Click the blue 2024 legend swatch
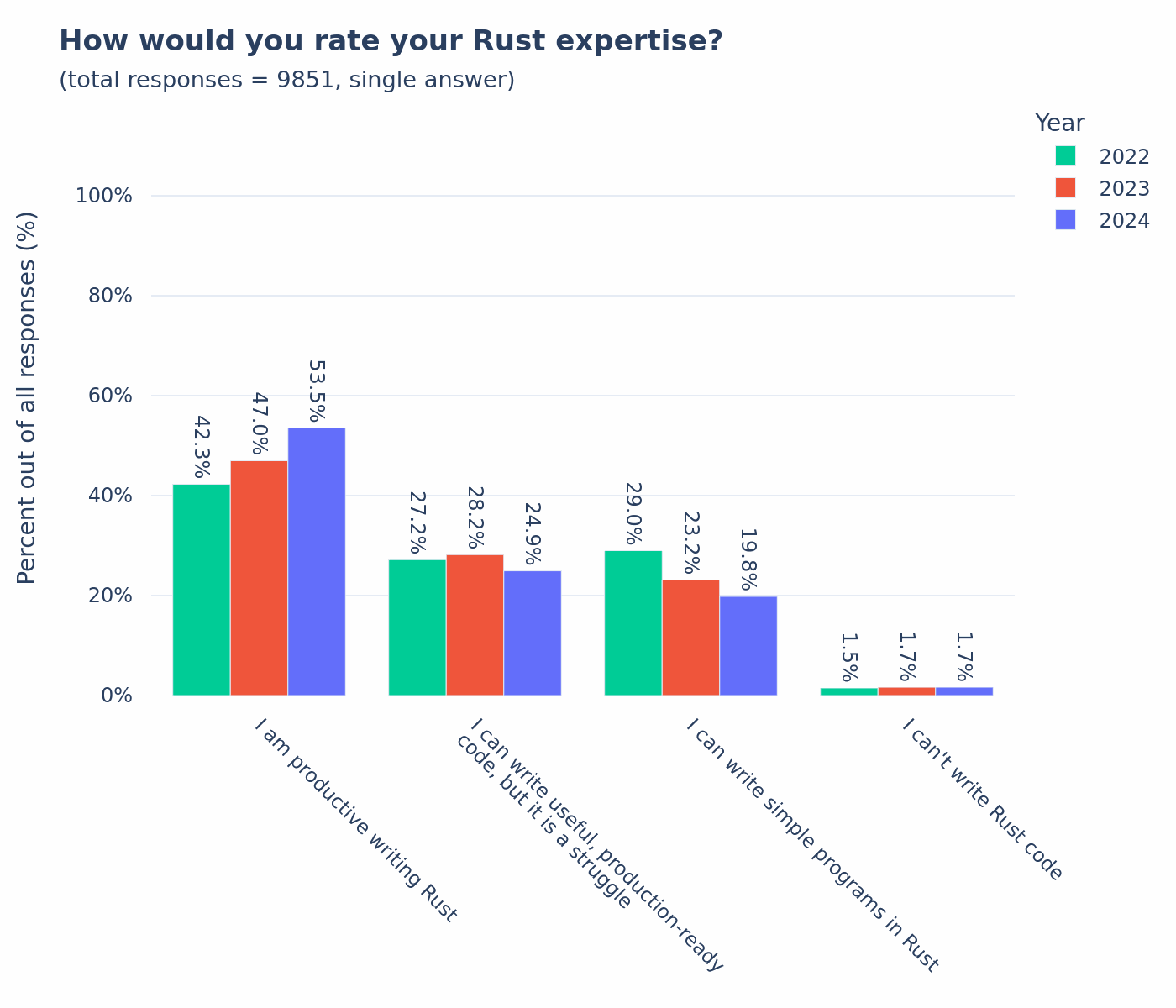Image resolution: width=1176 pixels, height=1008 pixels. [1065, 220]
